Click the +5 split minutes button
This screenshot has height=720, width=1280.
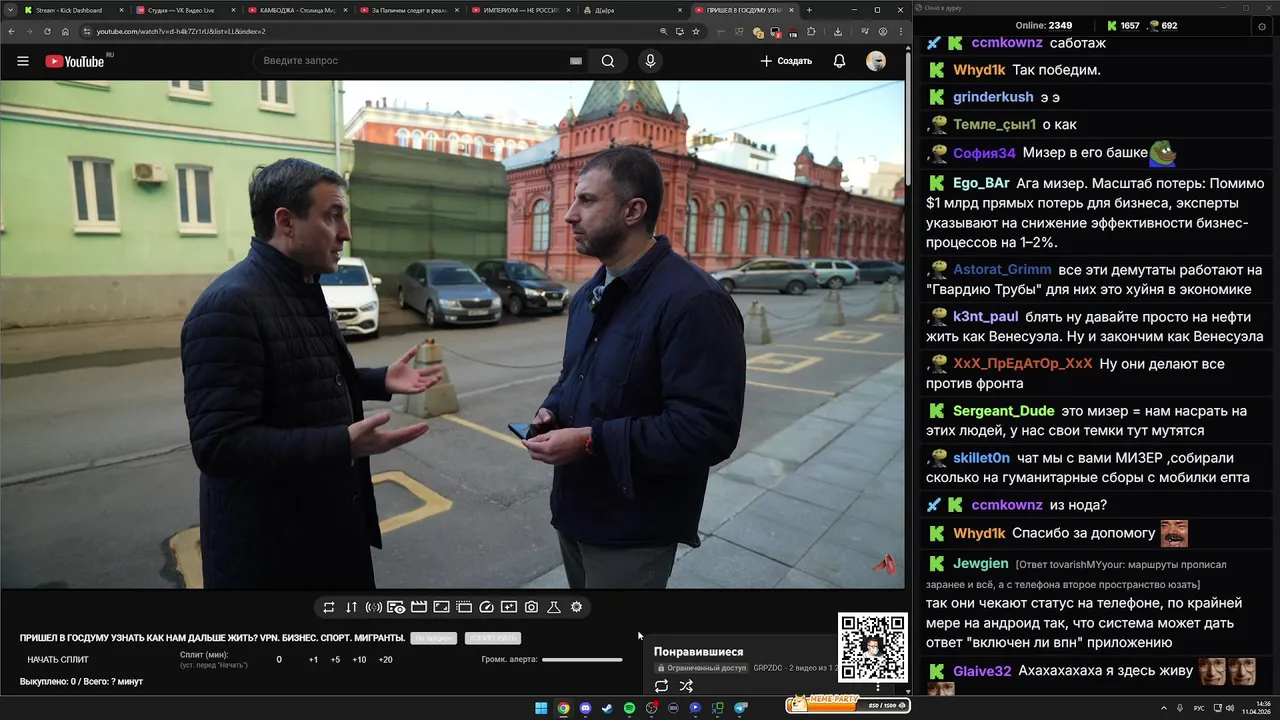click(335, 660)
